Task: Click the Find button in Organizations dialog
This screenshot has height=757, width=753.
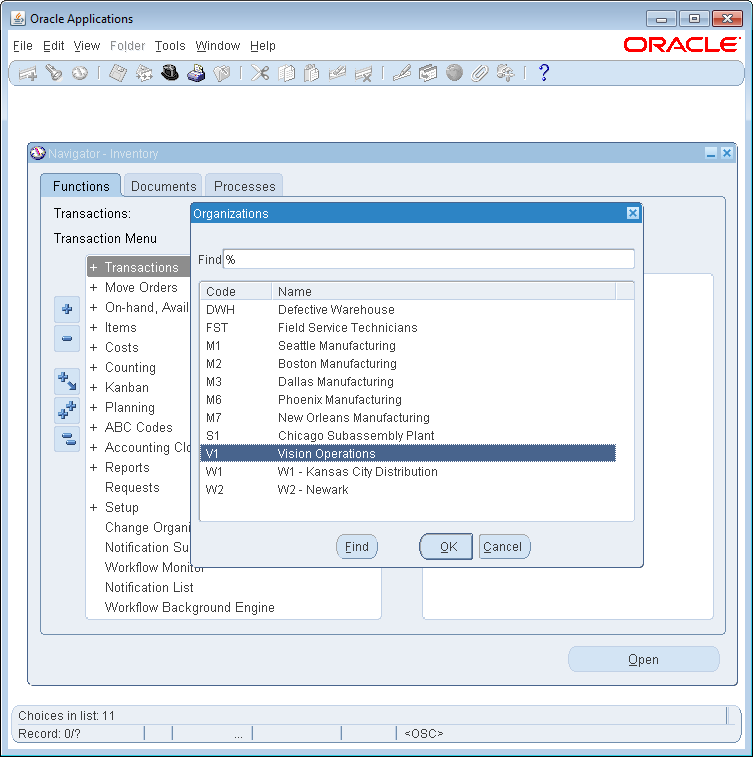Action: [357, 547]
